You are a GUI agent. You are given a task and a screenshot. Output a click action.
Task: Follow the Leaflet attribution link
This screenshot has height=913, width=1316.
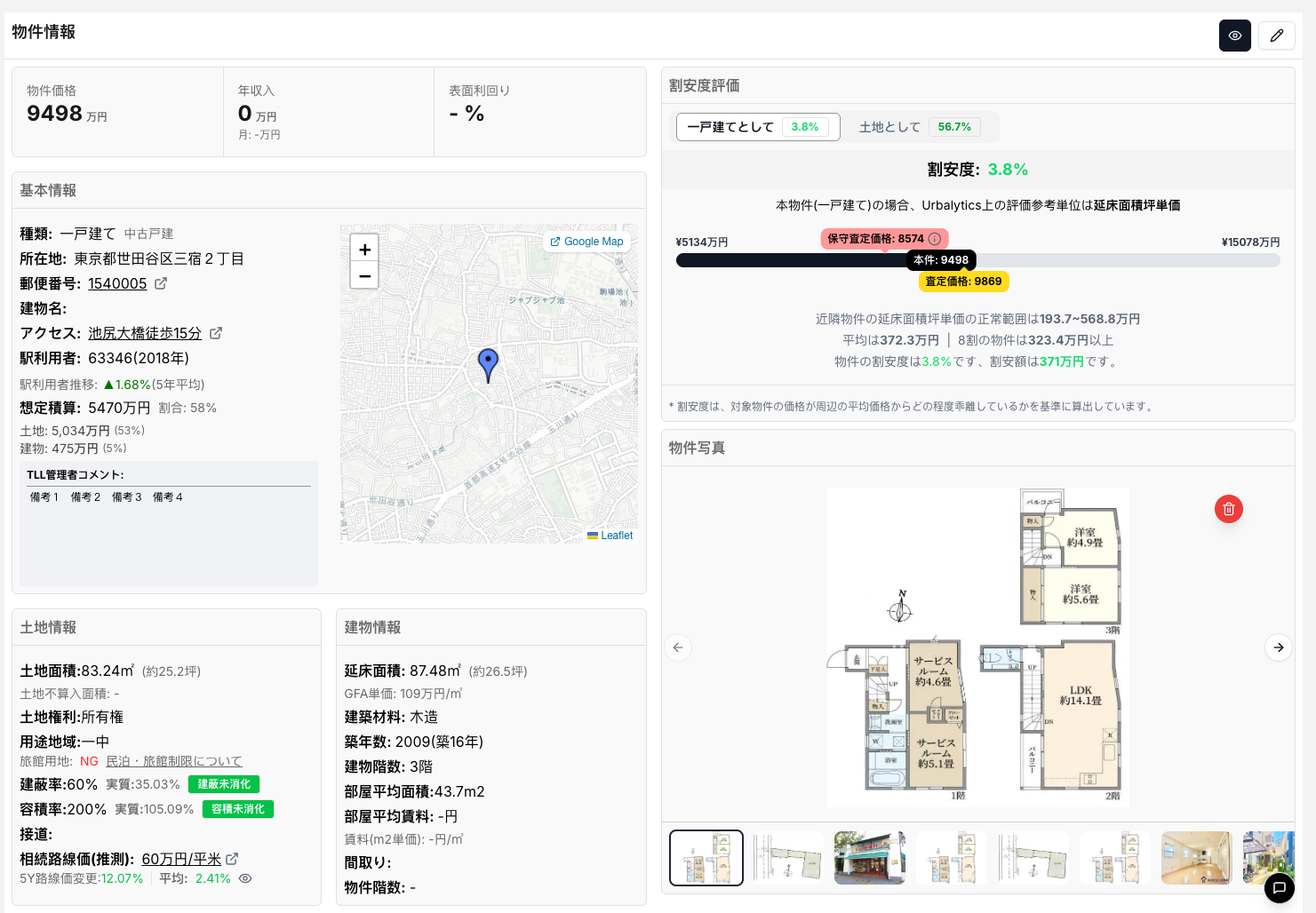[617, 536]
